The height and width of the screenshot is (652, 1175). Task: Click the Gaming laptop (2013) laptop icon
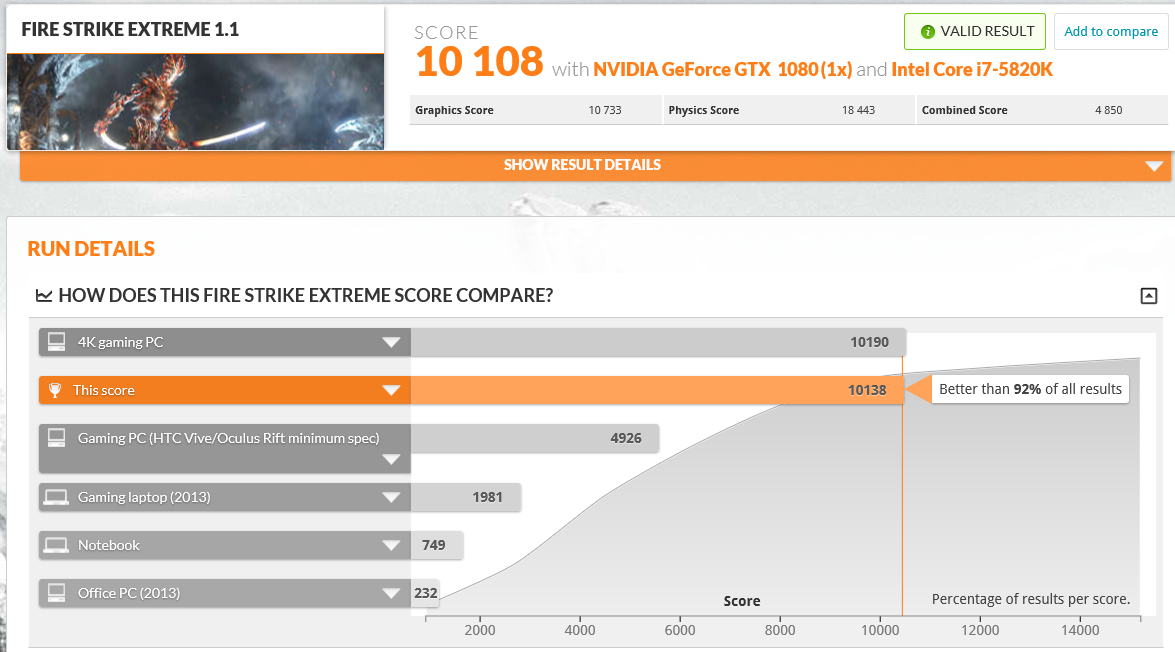(x=55, y=497)
